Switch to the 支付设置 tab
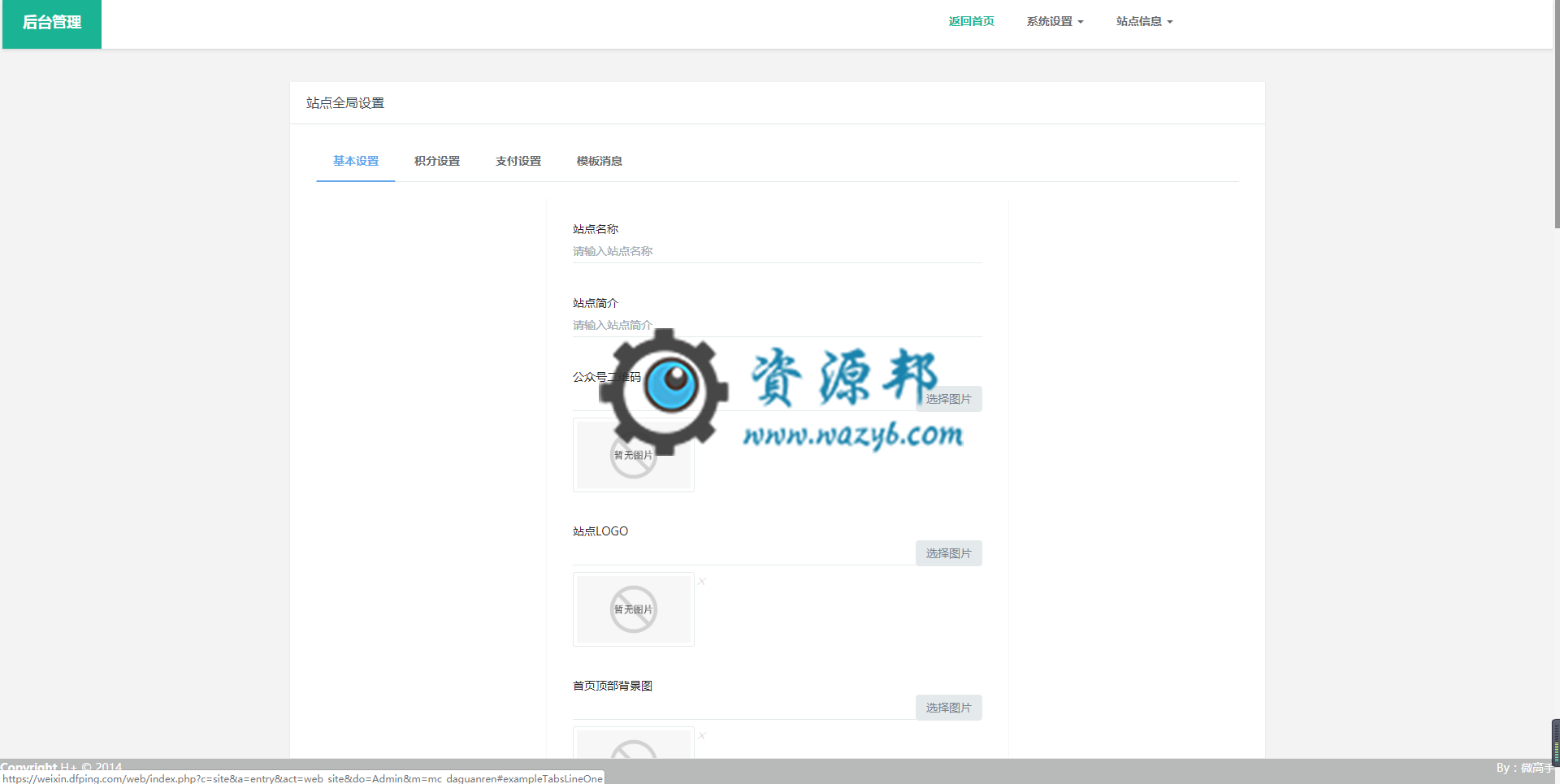 pos(518,161)
